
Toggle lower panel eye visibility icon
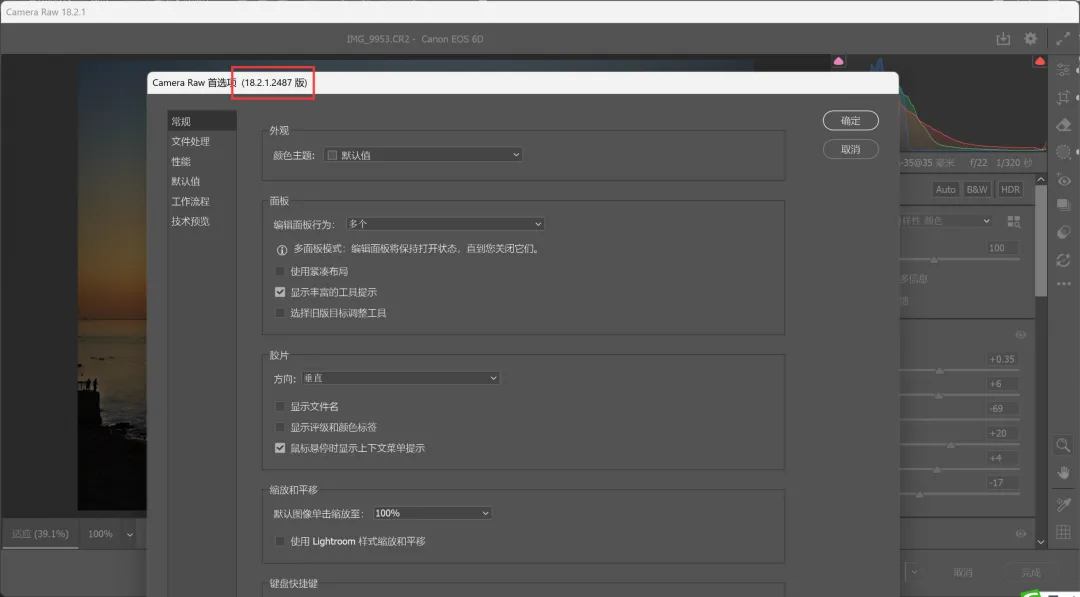tap(1021, 534)
